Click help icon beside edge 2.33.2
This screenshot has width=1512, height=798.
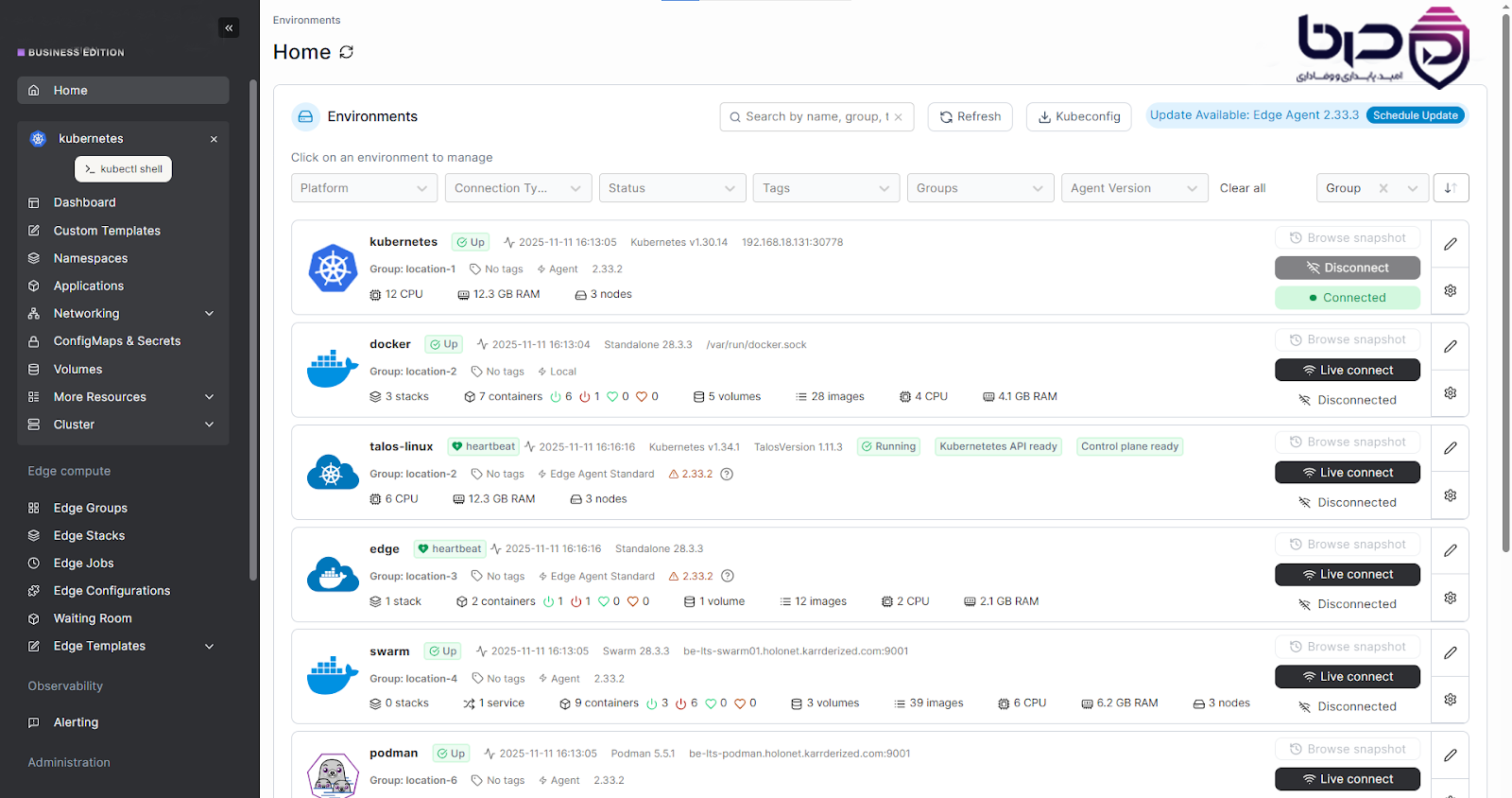(728, 576)
